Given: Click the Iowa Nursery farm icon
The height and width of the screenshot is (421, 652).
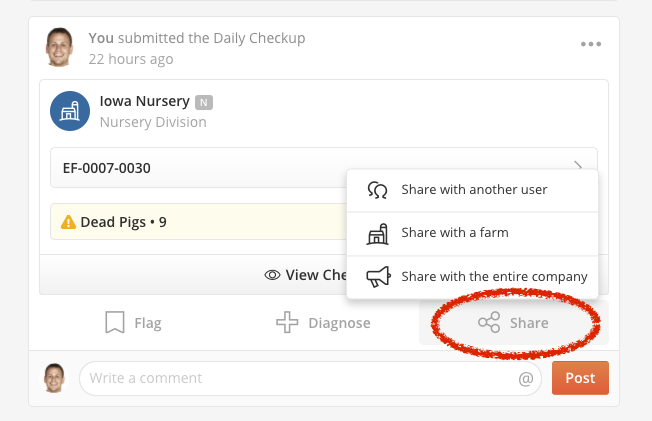Looking at the screenshot, I should click(x=70, y=111).
